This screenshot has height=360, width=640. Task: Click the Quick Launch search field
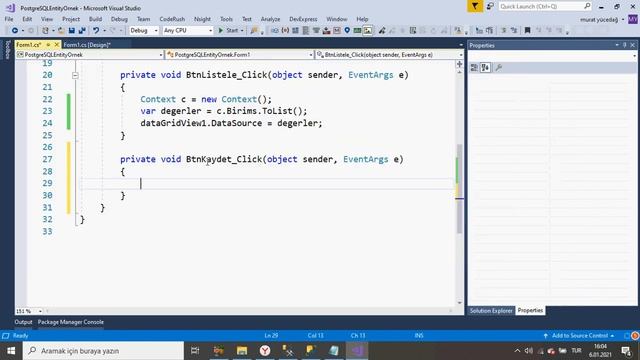(545, 6)
